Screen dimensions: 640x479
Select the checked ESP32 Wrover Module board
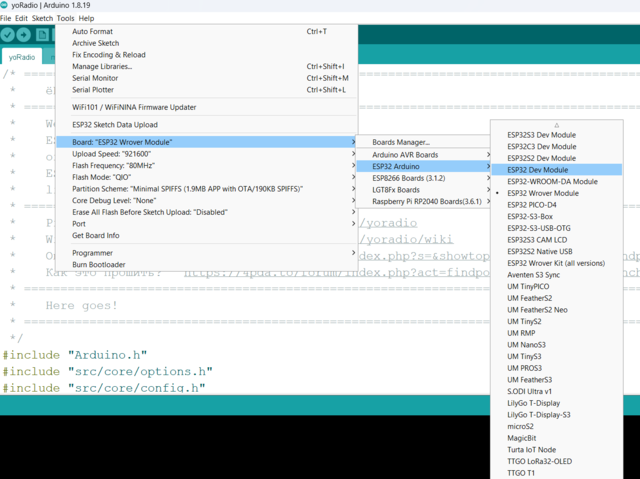click(x=557, y=193)
